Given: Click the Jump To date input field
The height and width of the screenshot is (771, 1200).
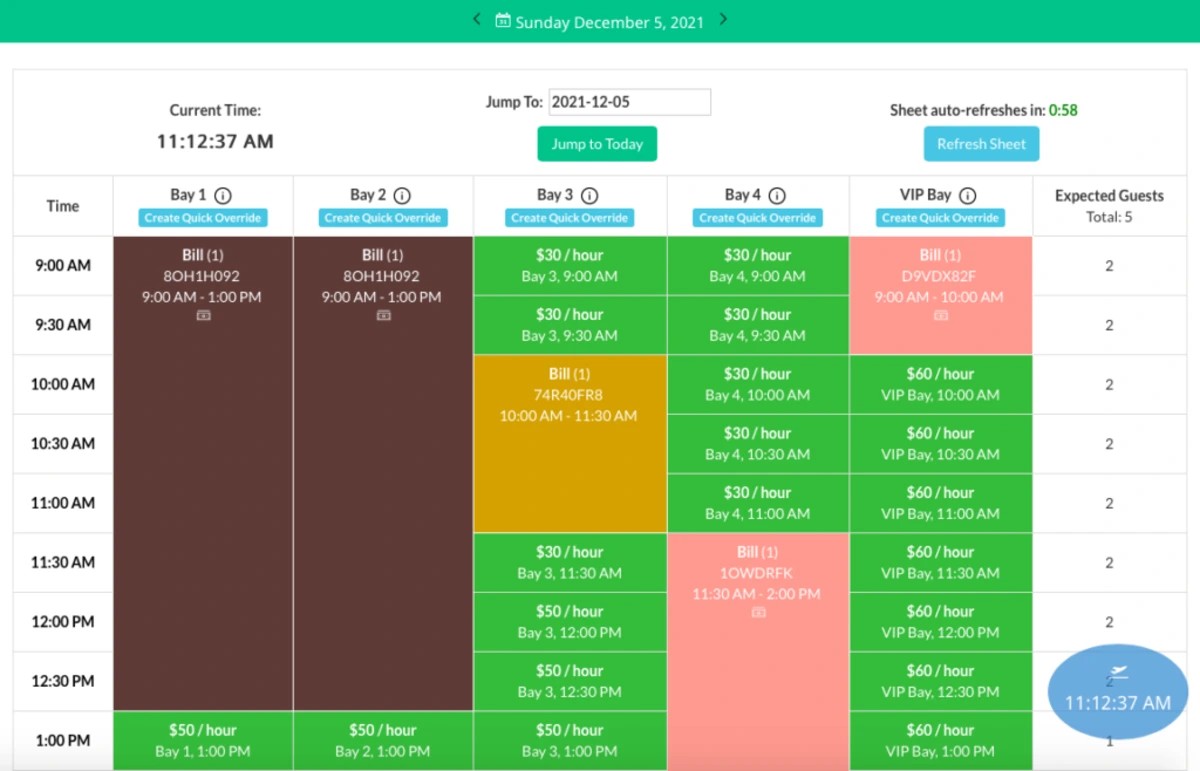Looking at the screenshot, I should point(630,101).
